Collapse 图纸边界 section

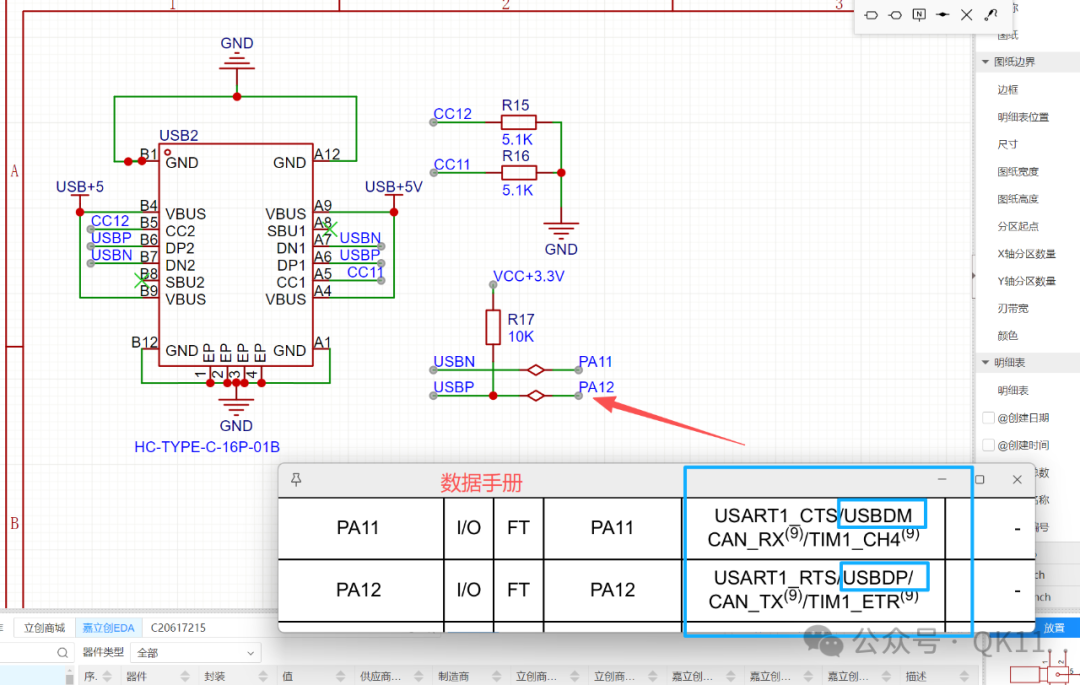pos(985,62)
